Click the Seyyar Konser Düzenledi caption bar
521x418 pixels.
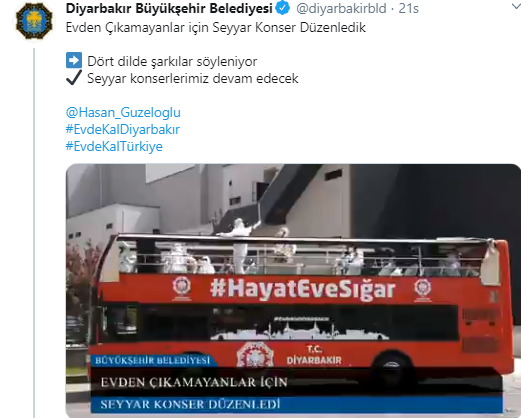pyautogui.click(x=296, y=405)
